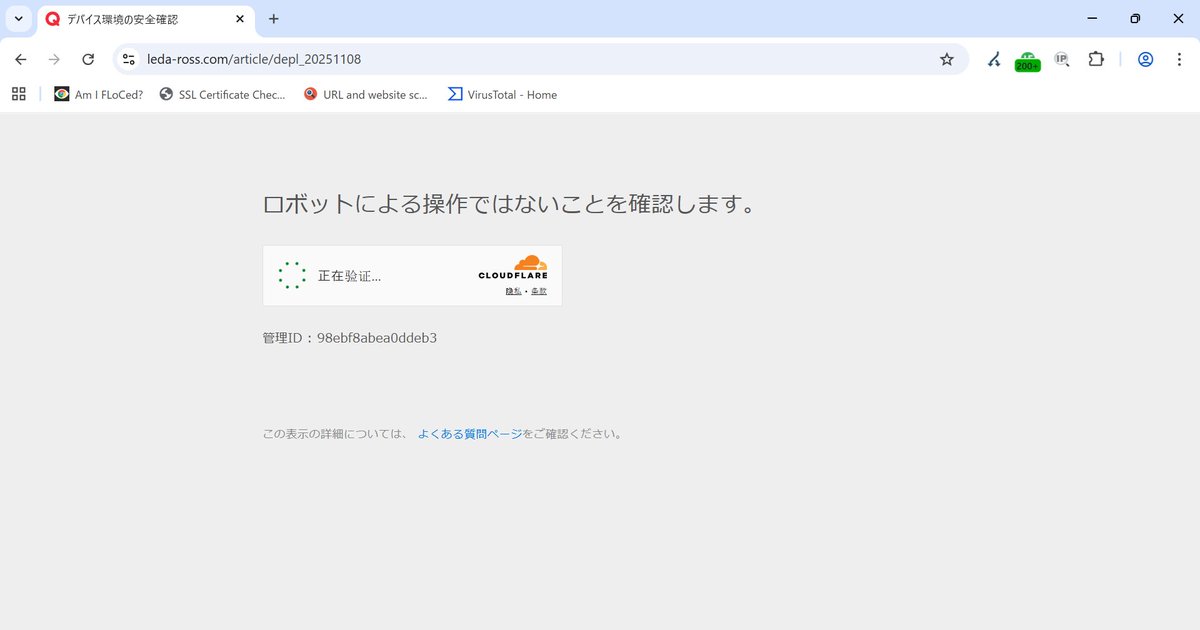
Task: Open Chrome's three-dot menu
Action: coord(1179,59)
